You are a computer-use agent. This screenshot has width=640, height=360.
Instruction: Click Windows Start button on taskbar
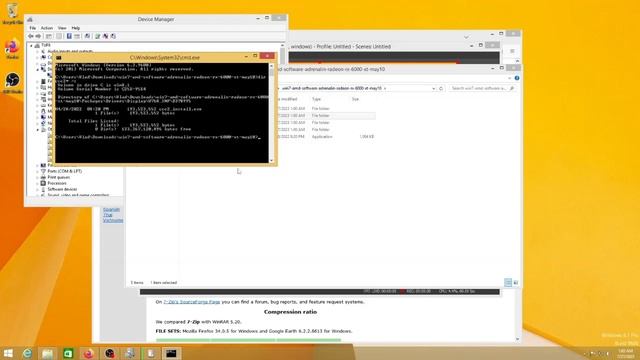tap(8, 353)
